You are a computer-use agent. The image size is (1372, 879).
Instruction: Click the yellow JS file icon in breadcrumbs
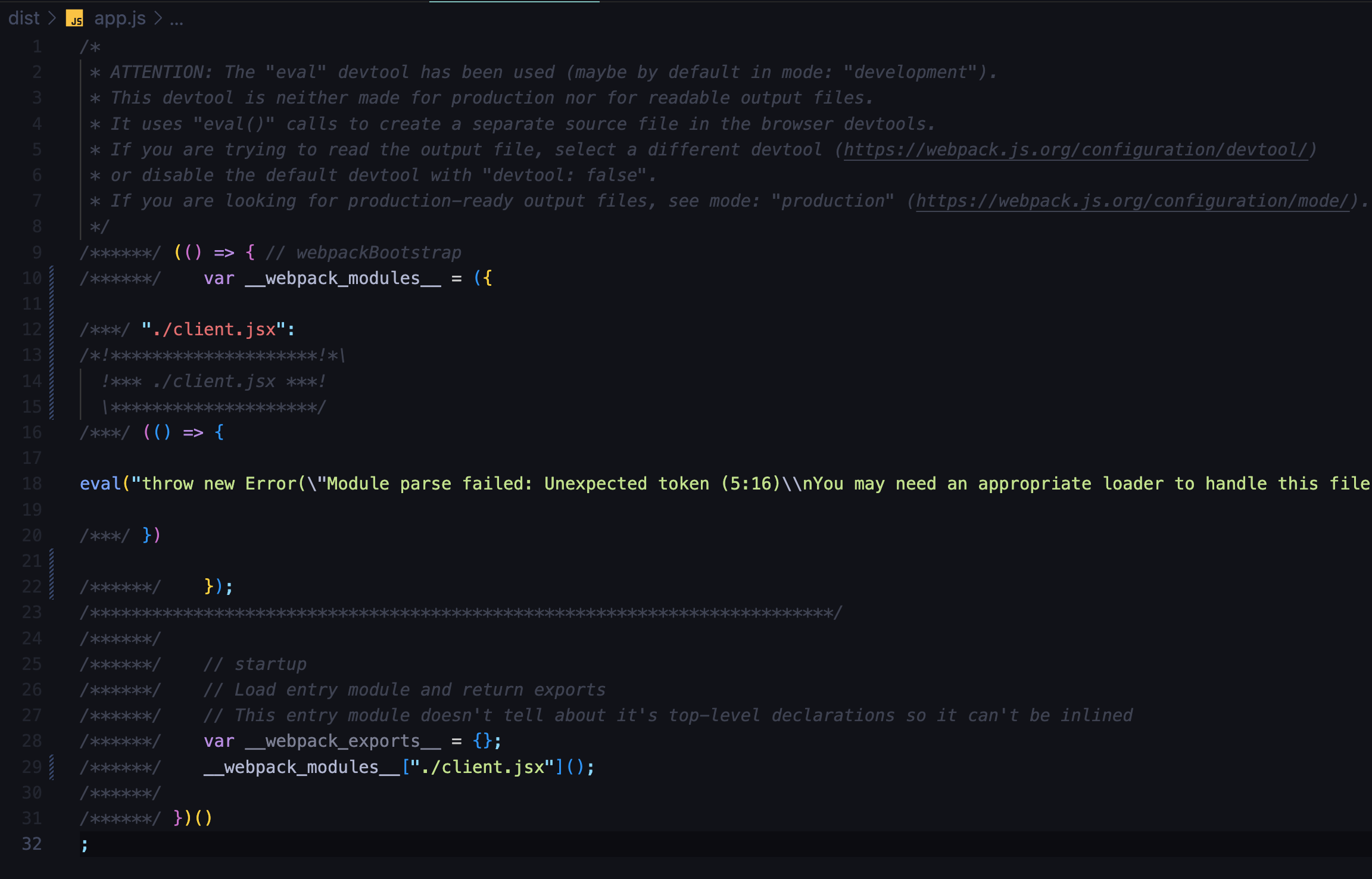(74, 18)
